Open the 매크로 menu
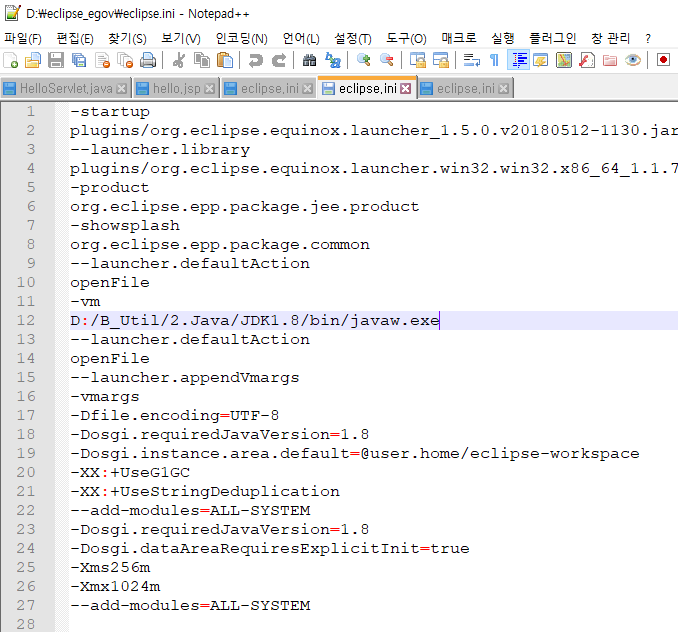678x632 pixels. (459, 38)
